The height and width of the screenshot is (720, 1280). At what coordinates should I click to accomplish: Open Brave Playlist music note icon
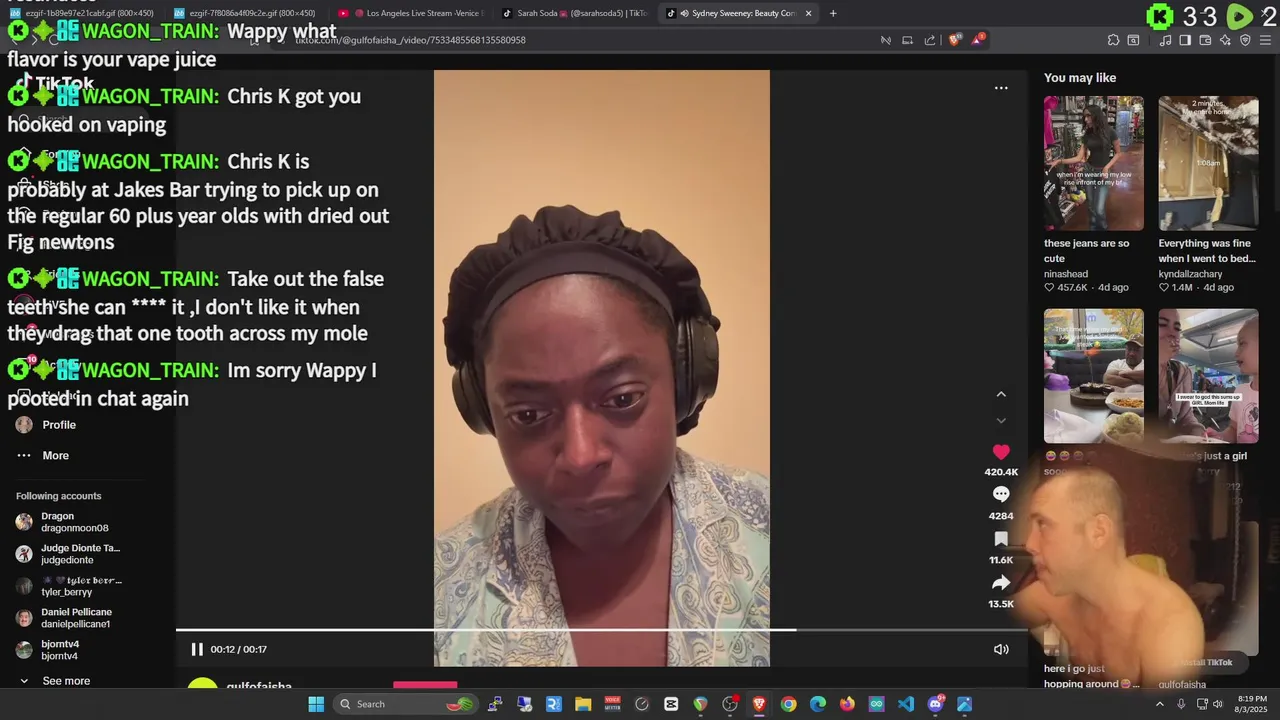(1166, 40)
